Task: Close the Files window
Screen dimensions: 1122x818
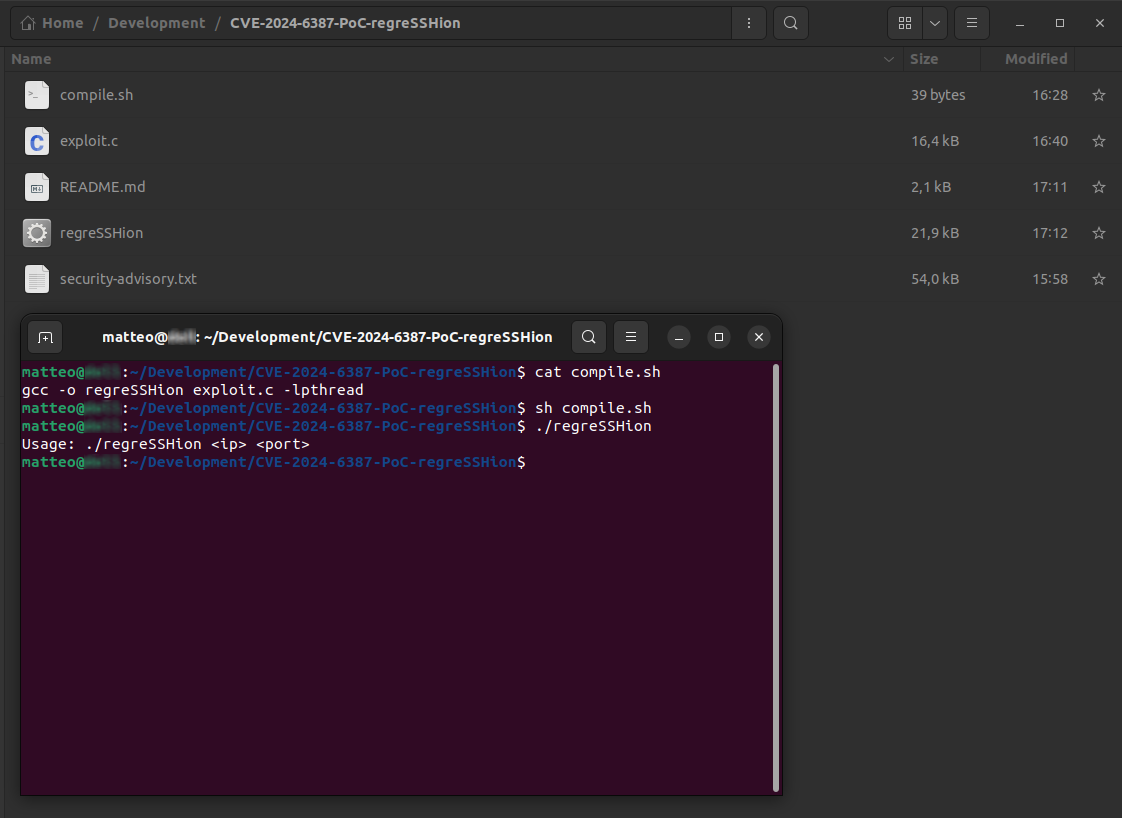Action: (1100, 23)
